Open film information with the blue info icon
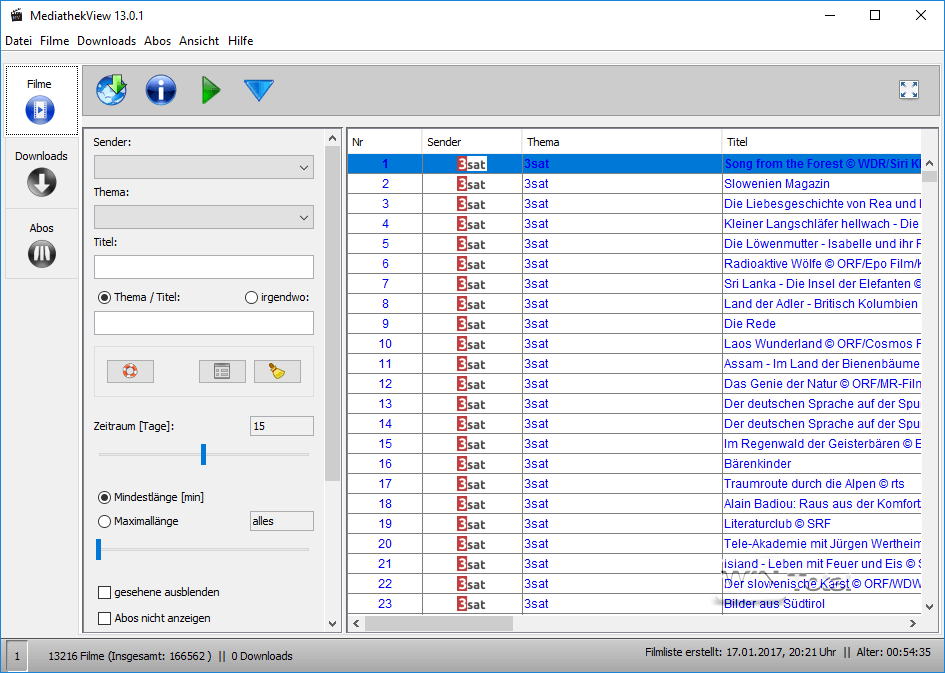The width and height of the screenshot is (945, 673). [x=160, y=90]
